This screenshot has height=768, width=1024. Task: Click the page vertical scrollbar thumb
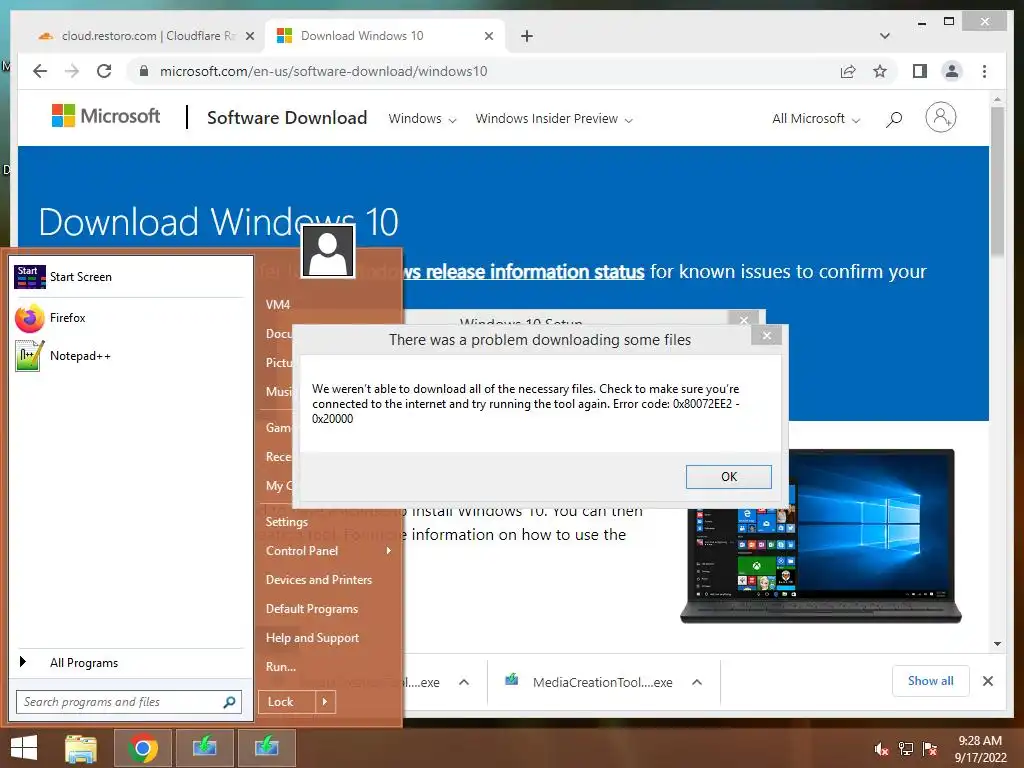[997, 182]
